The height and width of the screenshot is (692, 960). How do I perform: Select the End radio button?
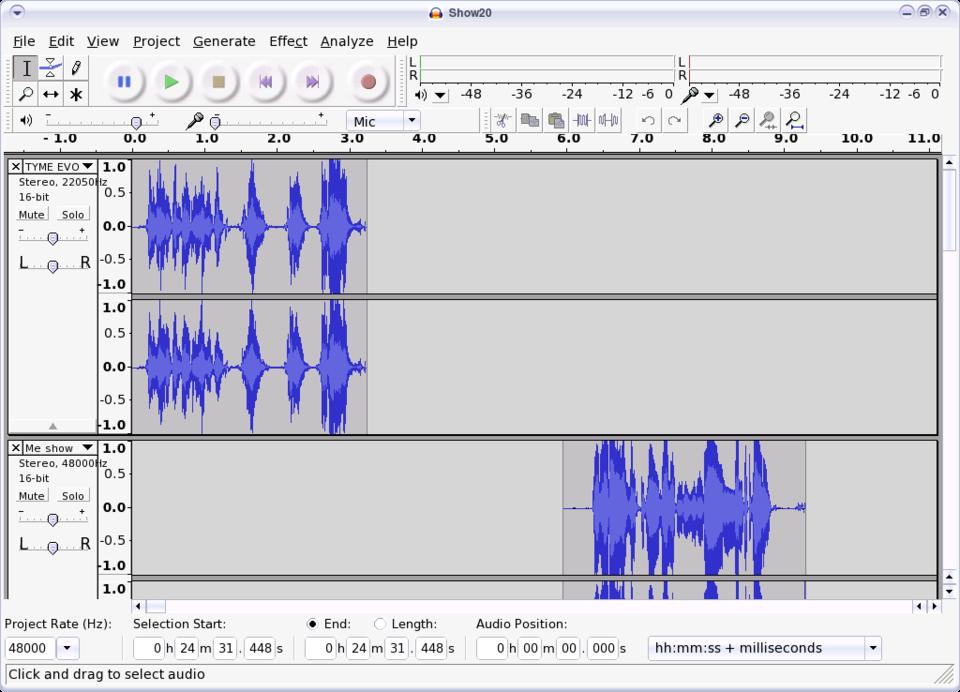pos(312,624)
